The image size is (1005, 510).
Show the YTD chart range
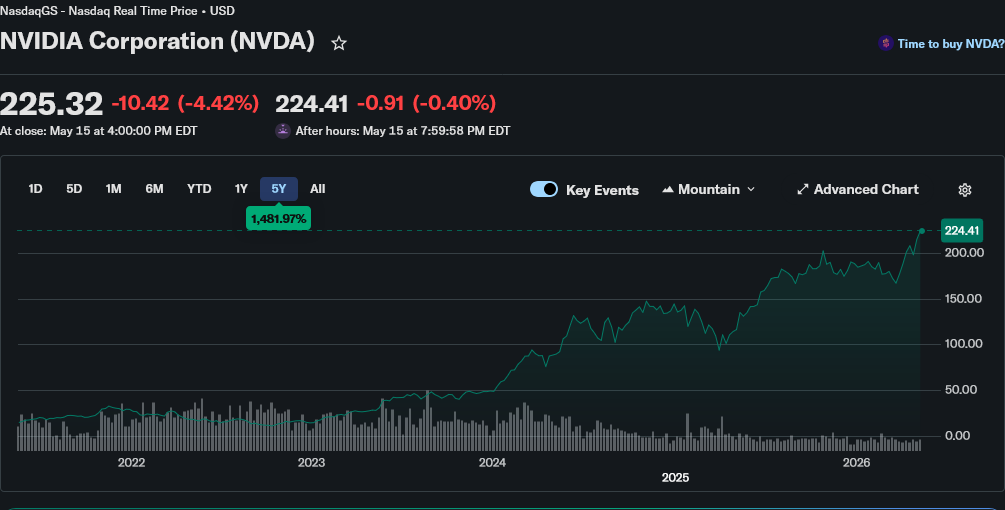pos(199,189)
